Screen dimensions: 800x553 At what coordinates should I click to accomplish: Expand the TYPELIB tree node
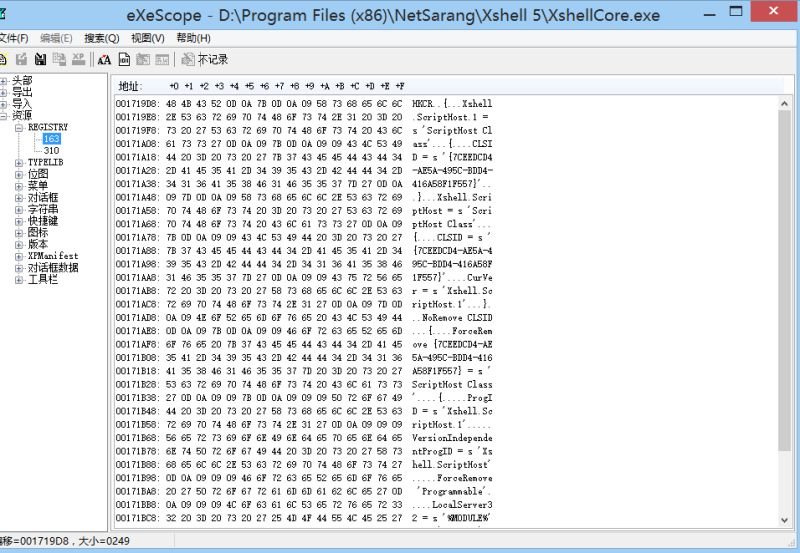(x=19, y=163)
